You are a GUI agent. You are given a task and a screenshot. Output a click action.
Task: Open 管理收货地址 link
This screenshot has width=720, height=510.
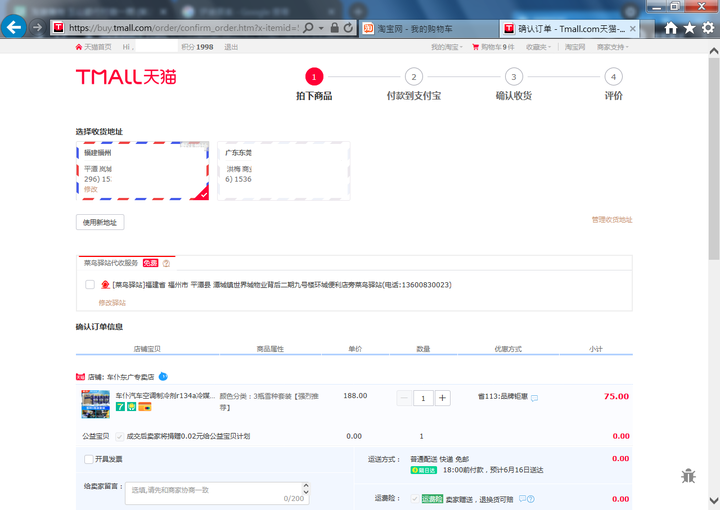(612, 220)
